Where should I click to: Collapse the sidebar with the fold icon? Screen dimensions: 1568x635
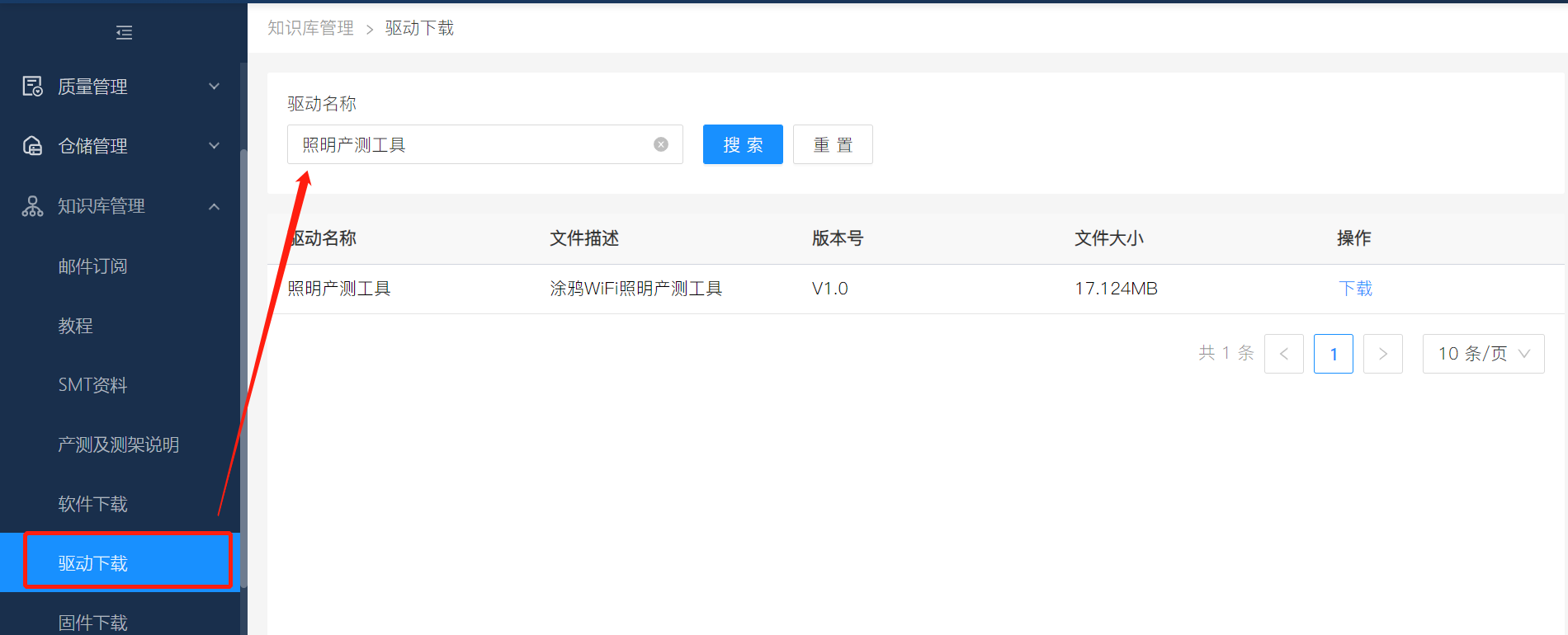[x=124, y=33]
